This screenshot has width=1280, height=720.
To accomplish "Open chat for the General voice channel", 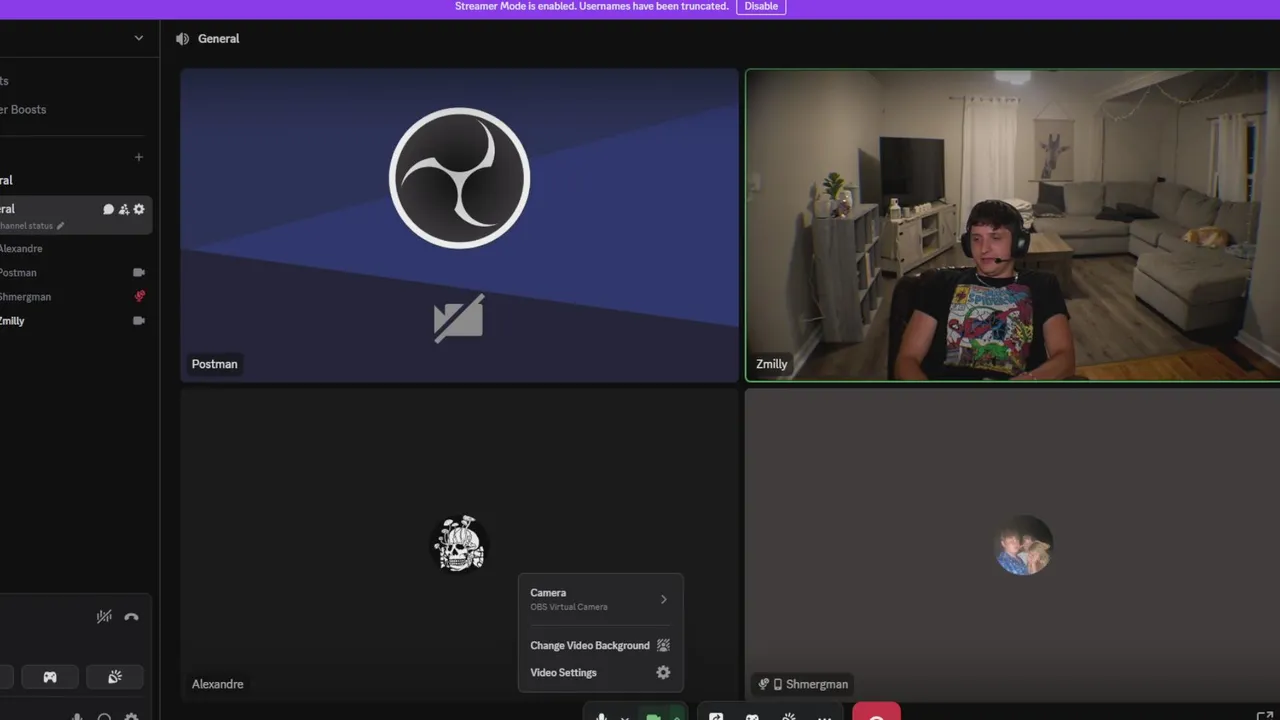I will coord(109,209).
